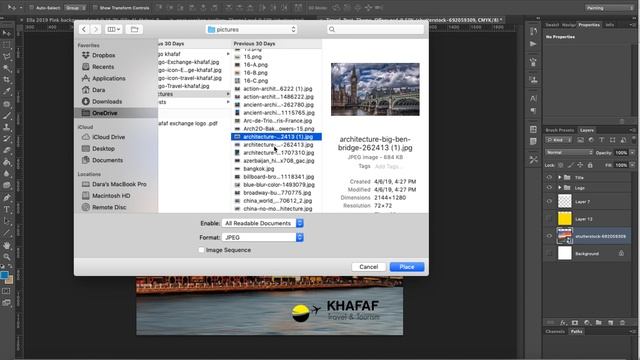Select the Magic Wand tool
Viewport: 640px width, 360px height.
[7, 68]
